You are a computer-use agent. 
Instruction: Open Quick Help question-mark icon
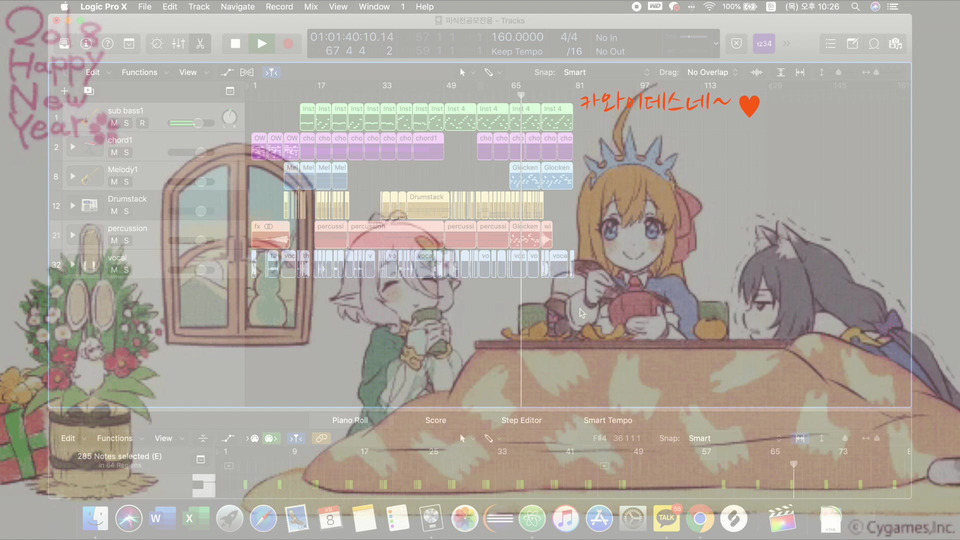108,43
